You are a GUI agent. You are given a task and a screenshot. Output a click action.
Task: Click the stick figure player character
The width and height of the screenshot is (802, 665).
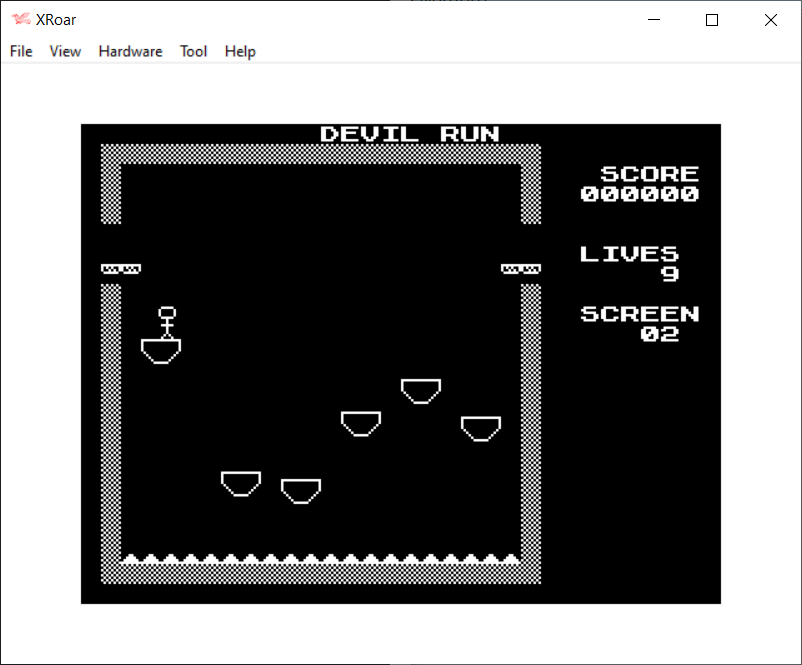(167, 322)
